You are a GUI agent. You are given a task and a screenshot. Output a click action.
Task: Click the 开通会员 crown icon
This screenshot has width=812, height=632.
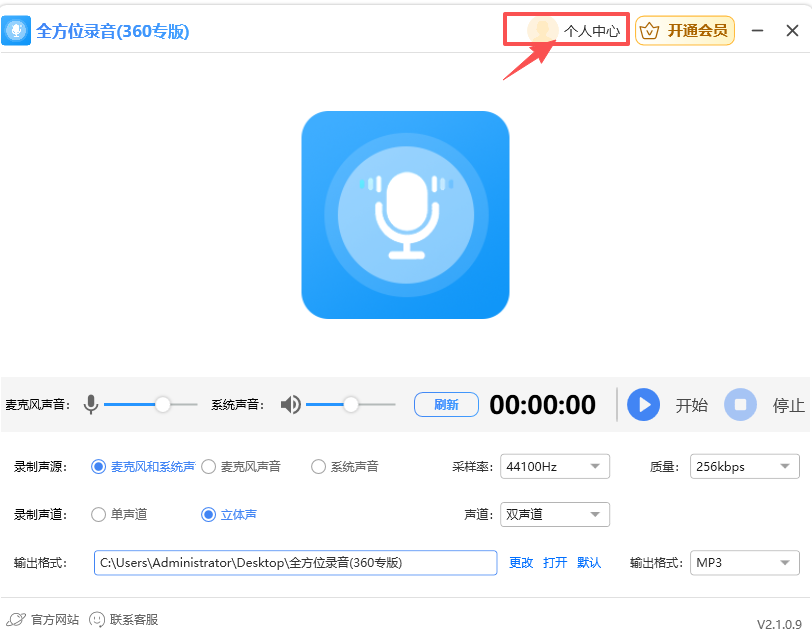click(650, 31)
